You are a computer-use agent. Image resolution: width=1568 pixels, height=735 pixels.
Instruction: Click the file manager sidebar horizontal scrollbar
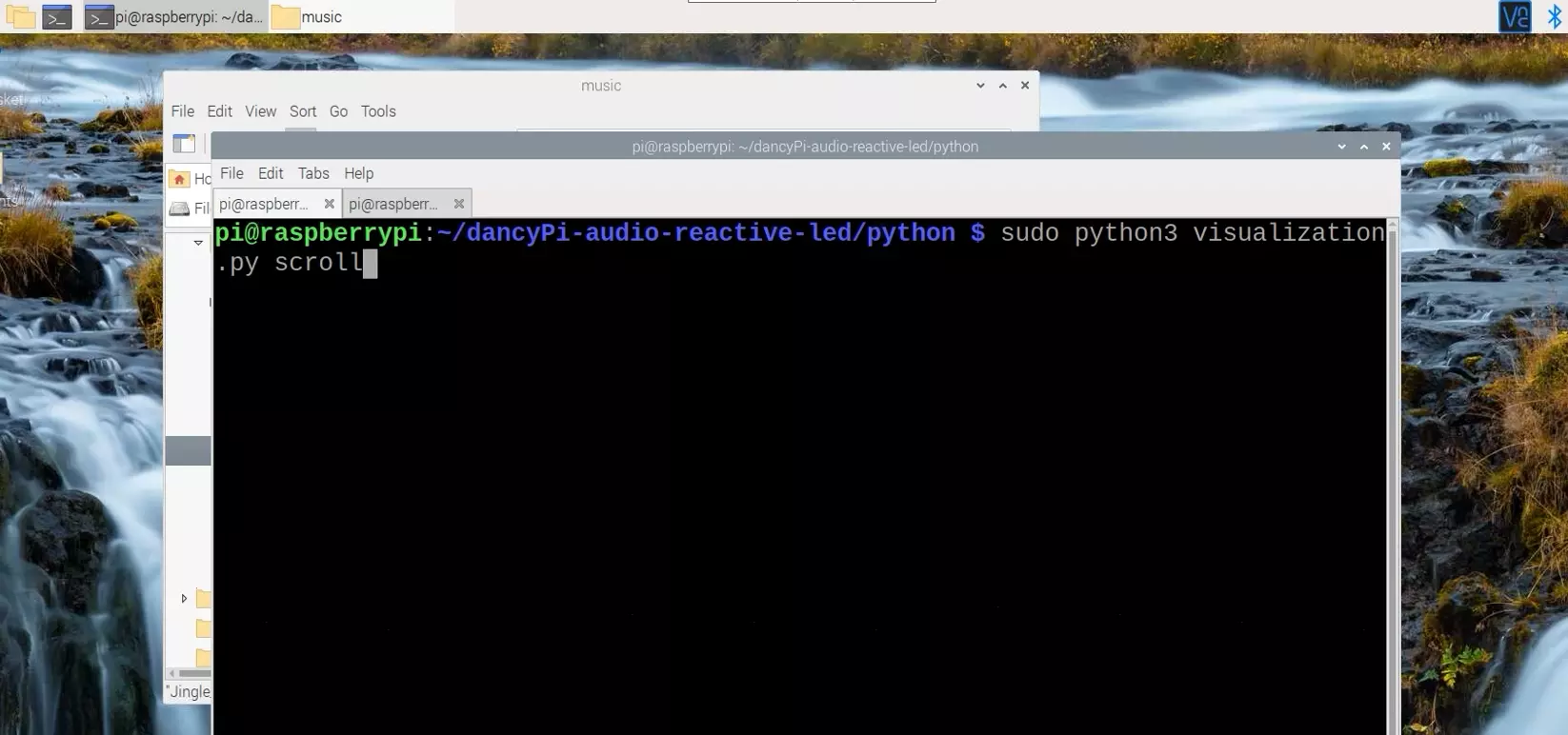tap(191, 673)
